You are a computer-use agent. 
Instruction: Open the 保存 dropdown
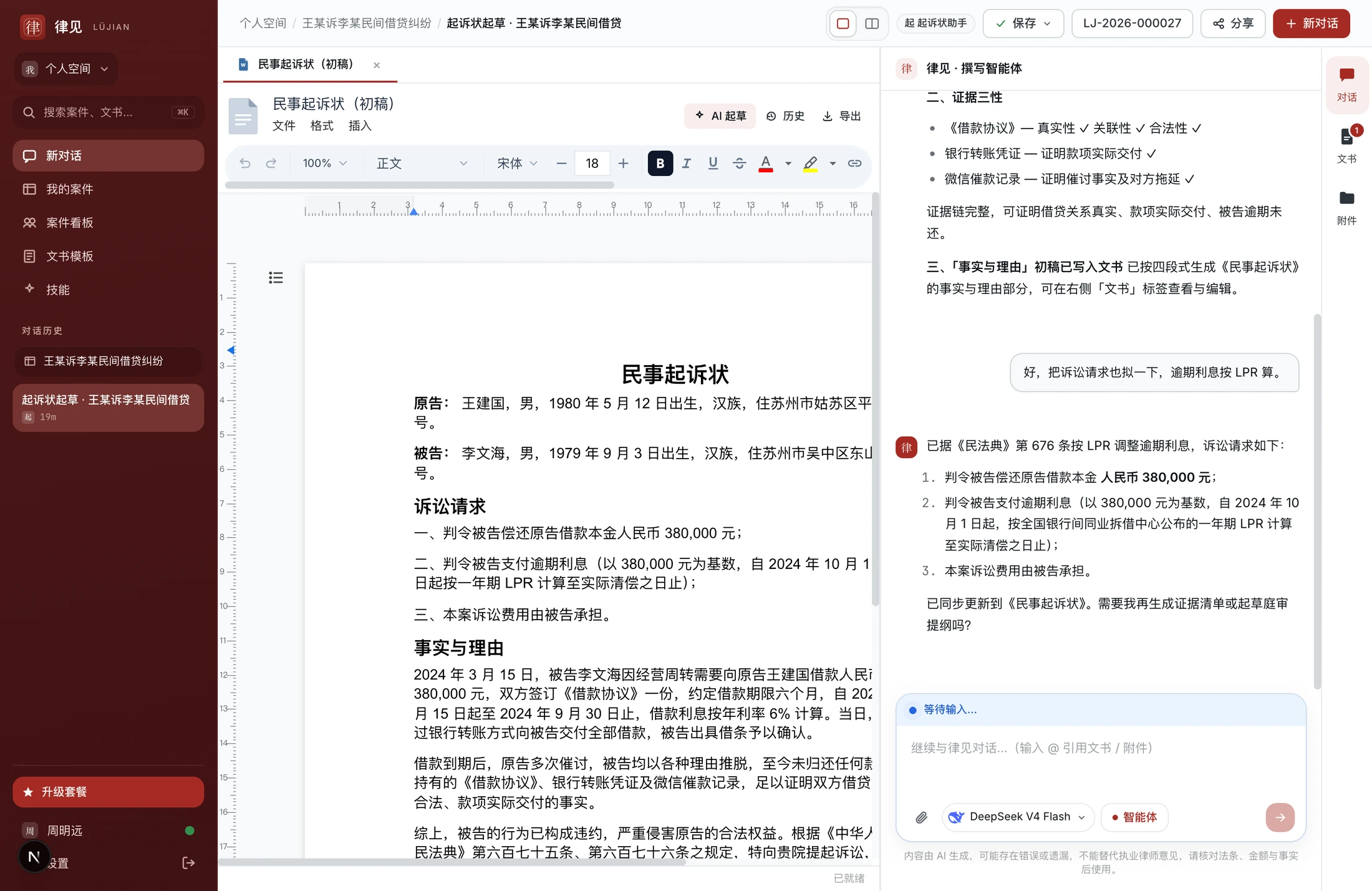tap(1023, 24)
